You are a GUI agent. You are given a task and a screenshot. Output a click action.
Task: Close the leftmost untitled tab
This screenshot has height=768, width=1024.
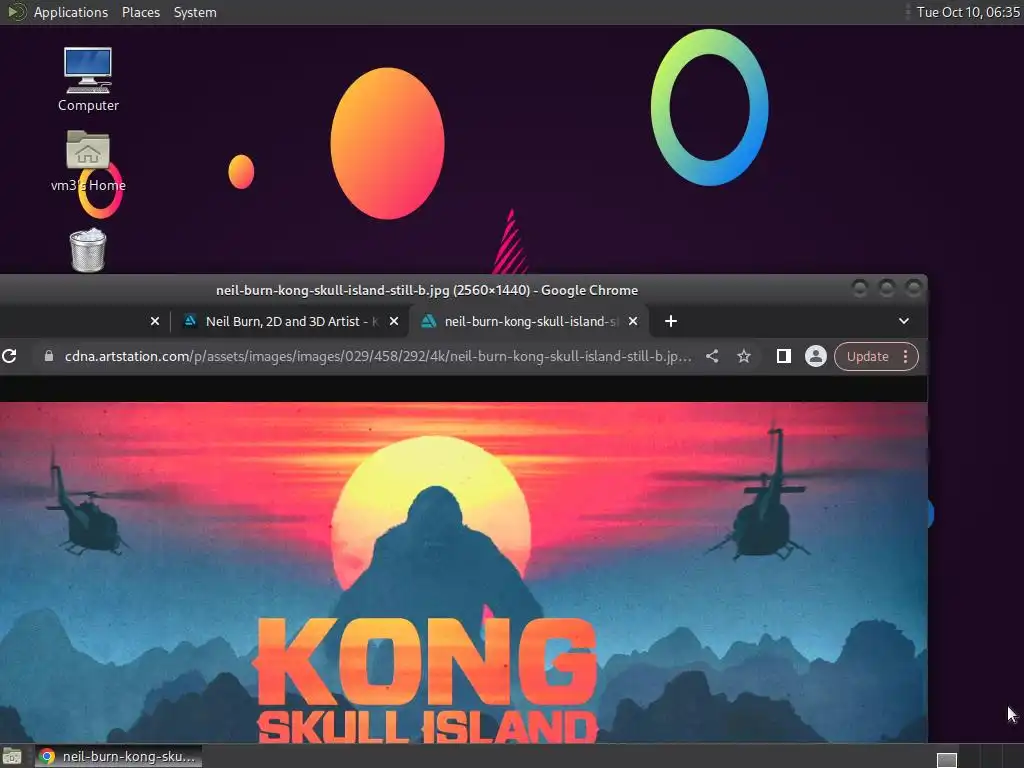[155, 321]
